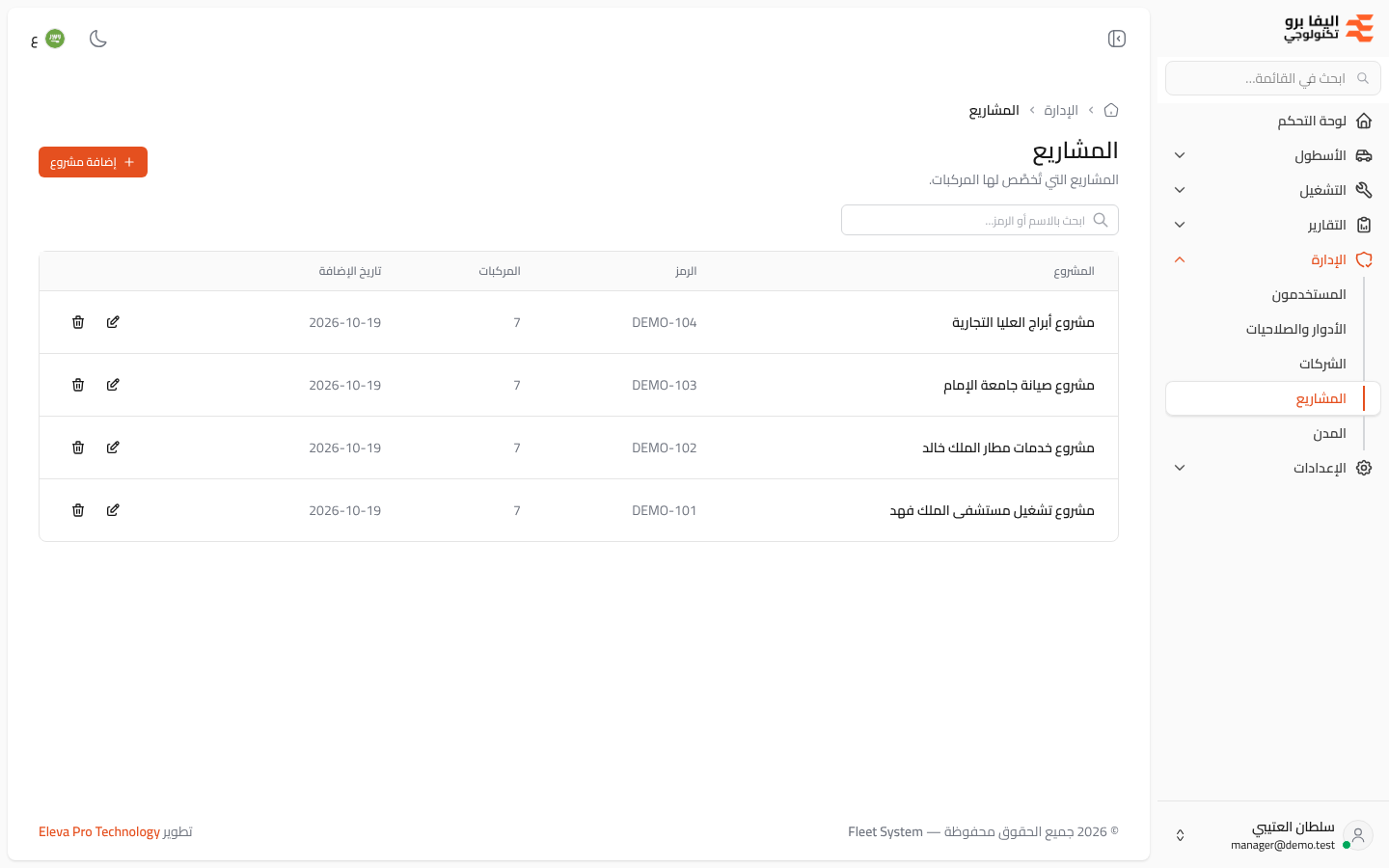
Task: Collapse the الإدارة menu section
Action: pos(1273,259)
